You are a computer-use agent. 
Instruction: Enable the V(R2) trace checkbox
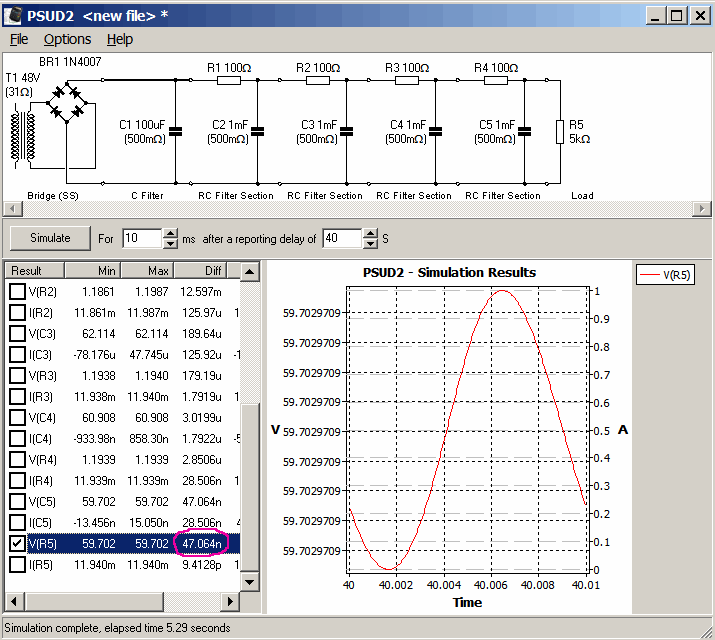(x=17, y=291)
